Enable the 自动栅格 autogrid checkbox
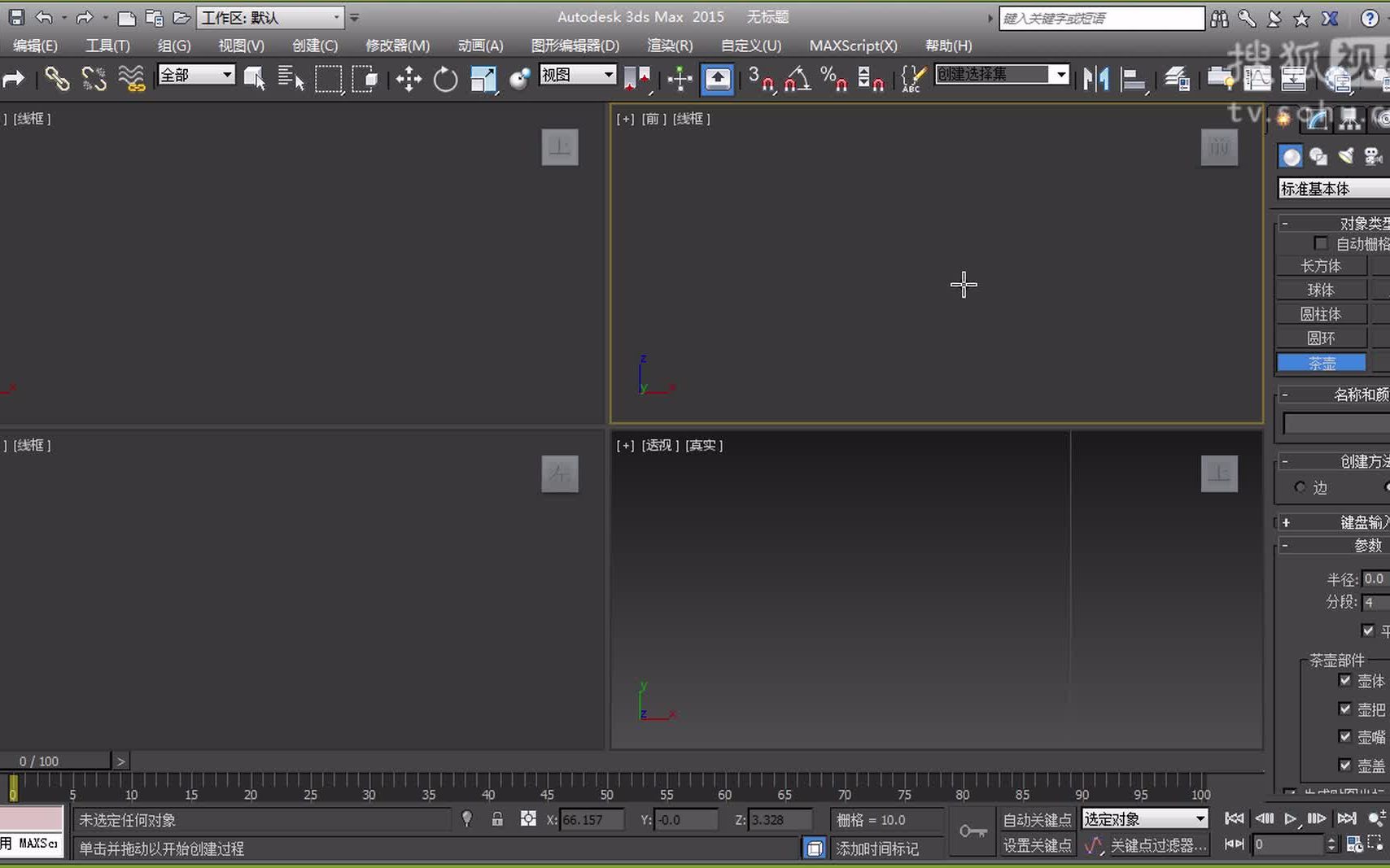Viewport: 1390px width, 868px height. click(x=1321, y=243)
